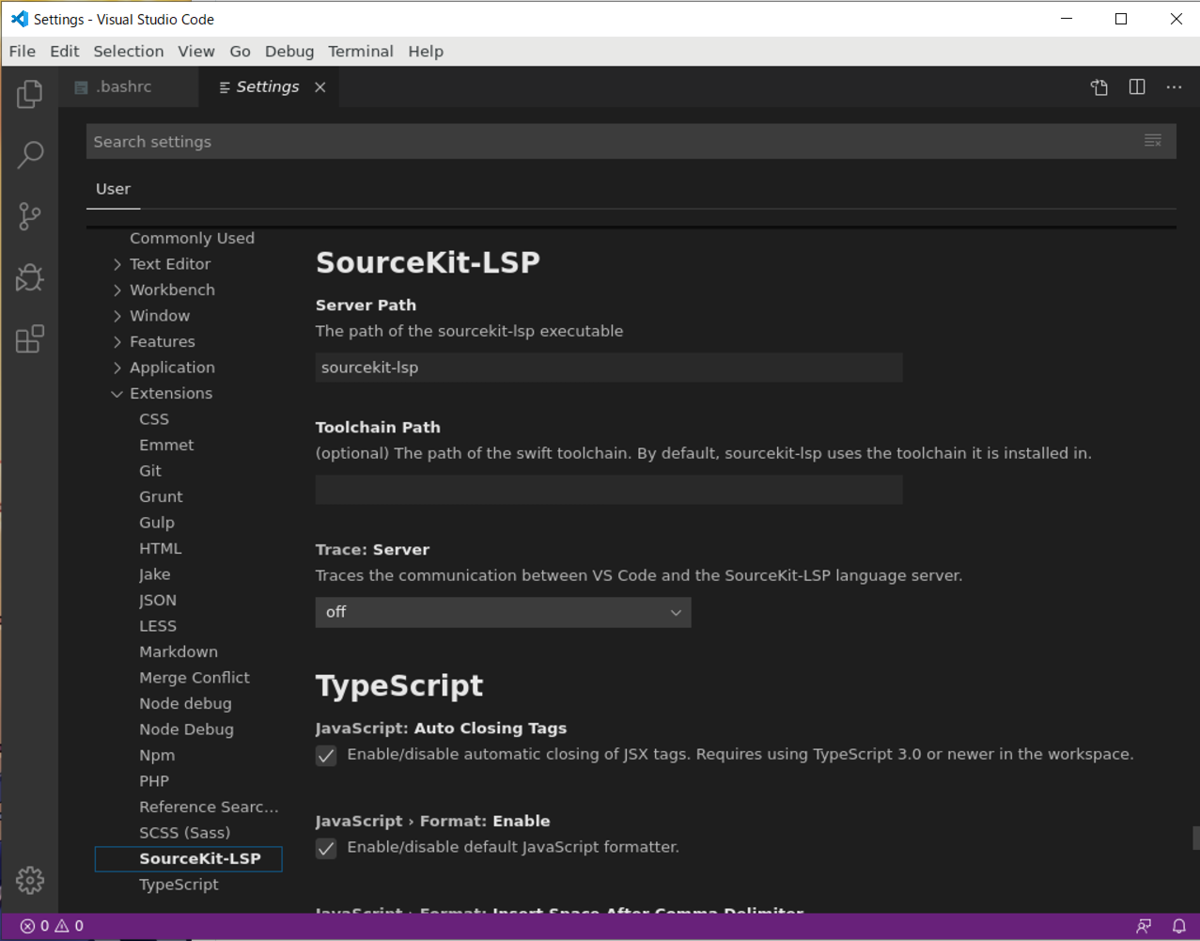Click the feedback smiley icon in status bar
The image size is (1200, 941).
point(1144,926)
